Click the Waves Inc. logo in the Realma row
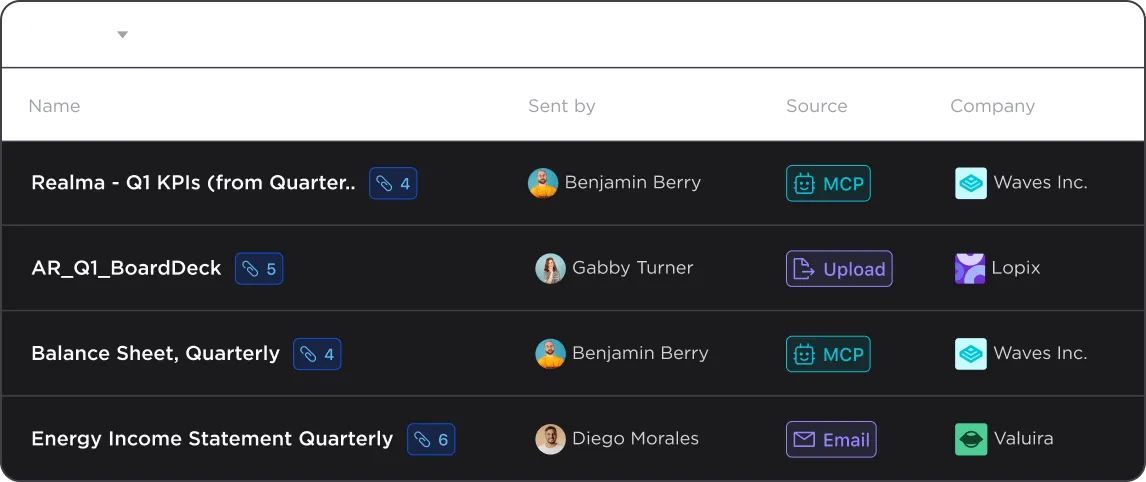This screenshot has width=1146, height=482. click(971, 184)
